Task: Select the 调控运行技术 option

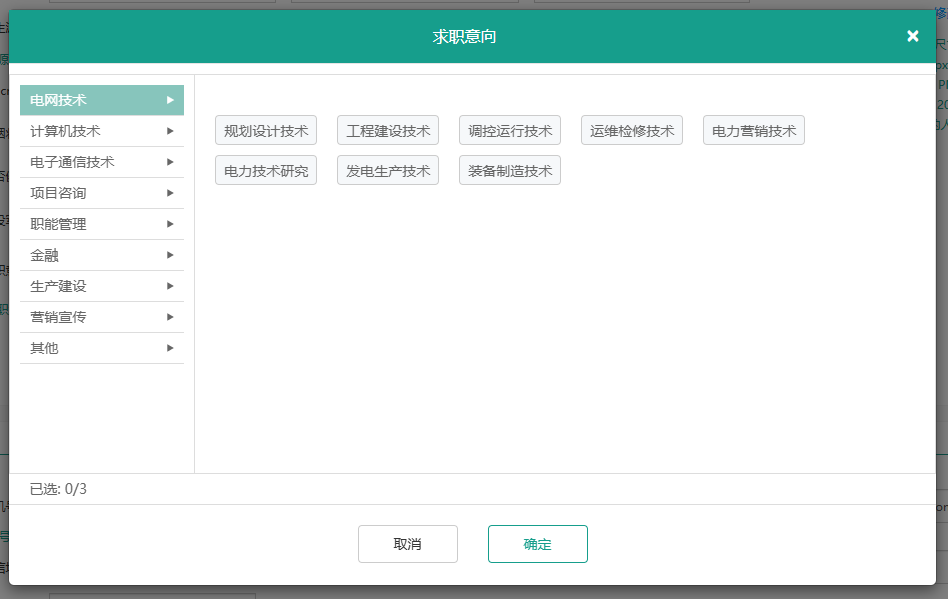Action: click(510, 130)
